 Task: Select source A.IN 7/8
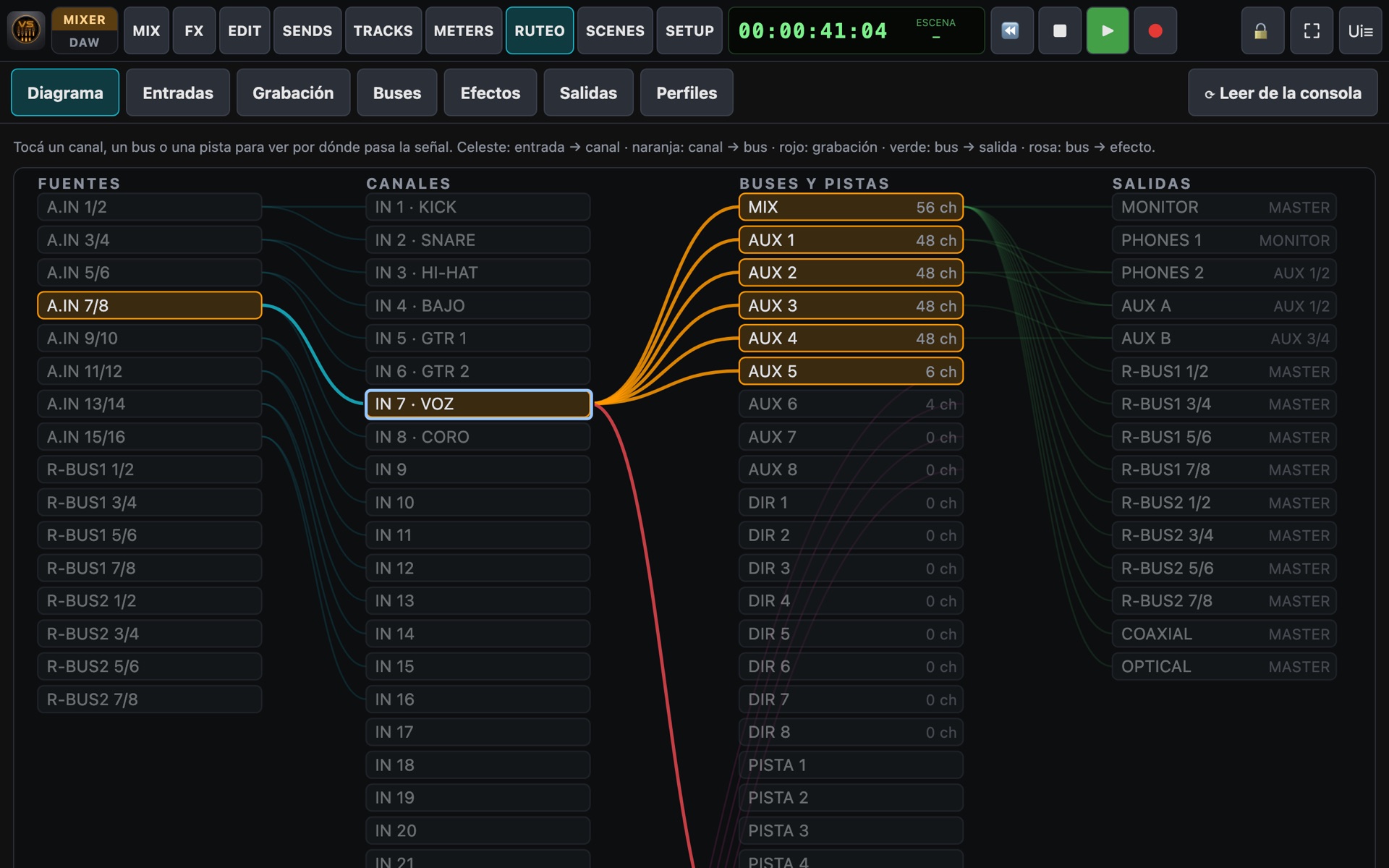point(150,305)
